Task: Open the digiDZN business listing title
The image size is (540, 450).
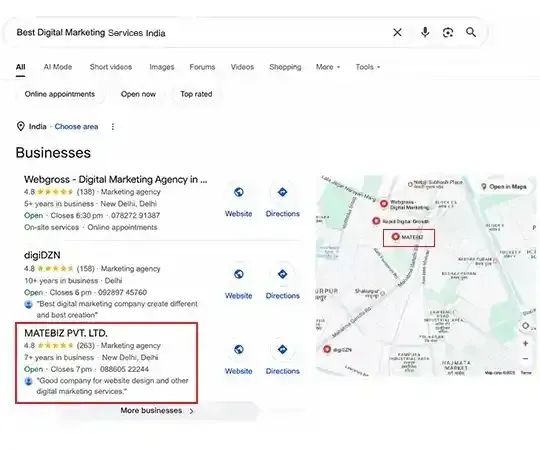Action: point(42,255)
